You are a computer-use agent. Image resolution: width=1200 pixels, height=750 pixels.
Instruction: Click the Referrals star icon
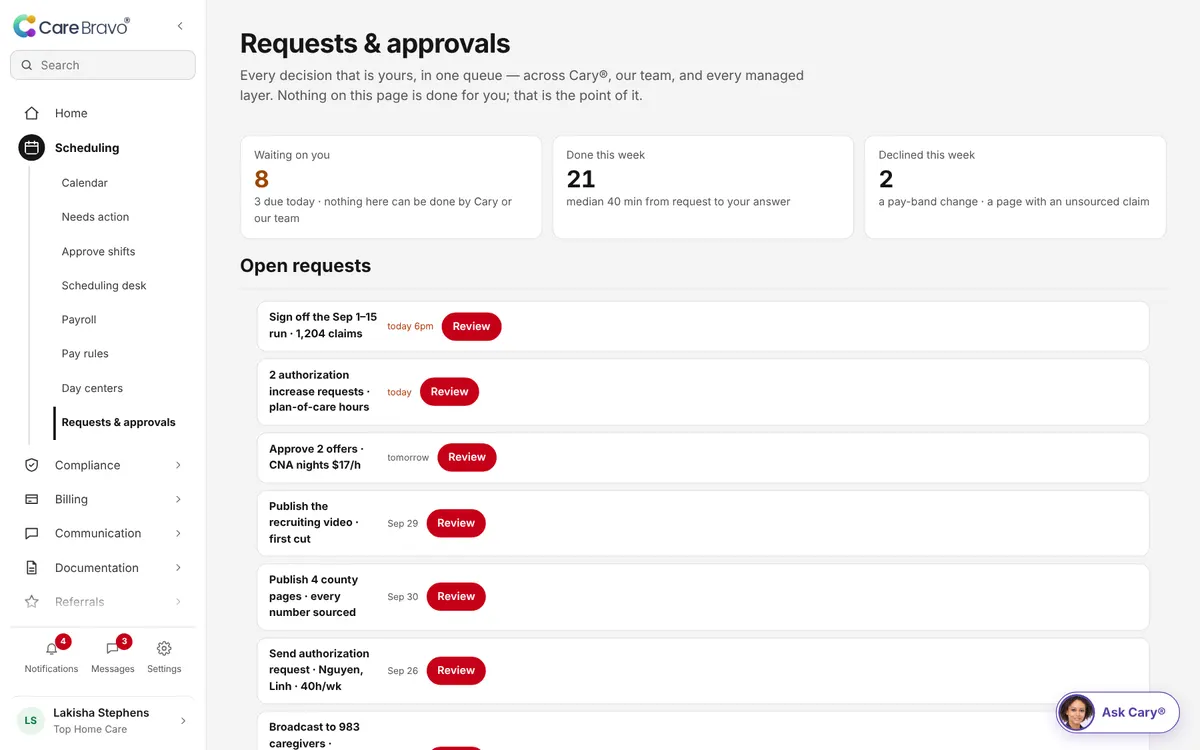[x=32, y=602]
